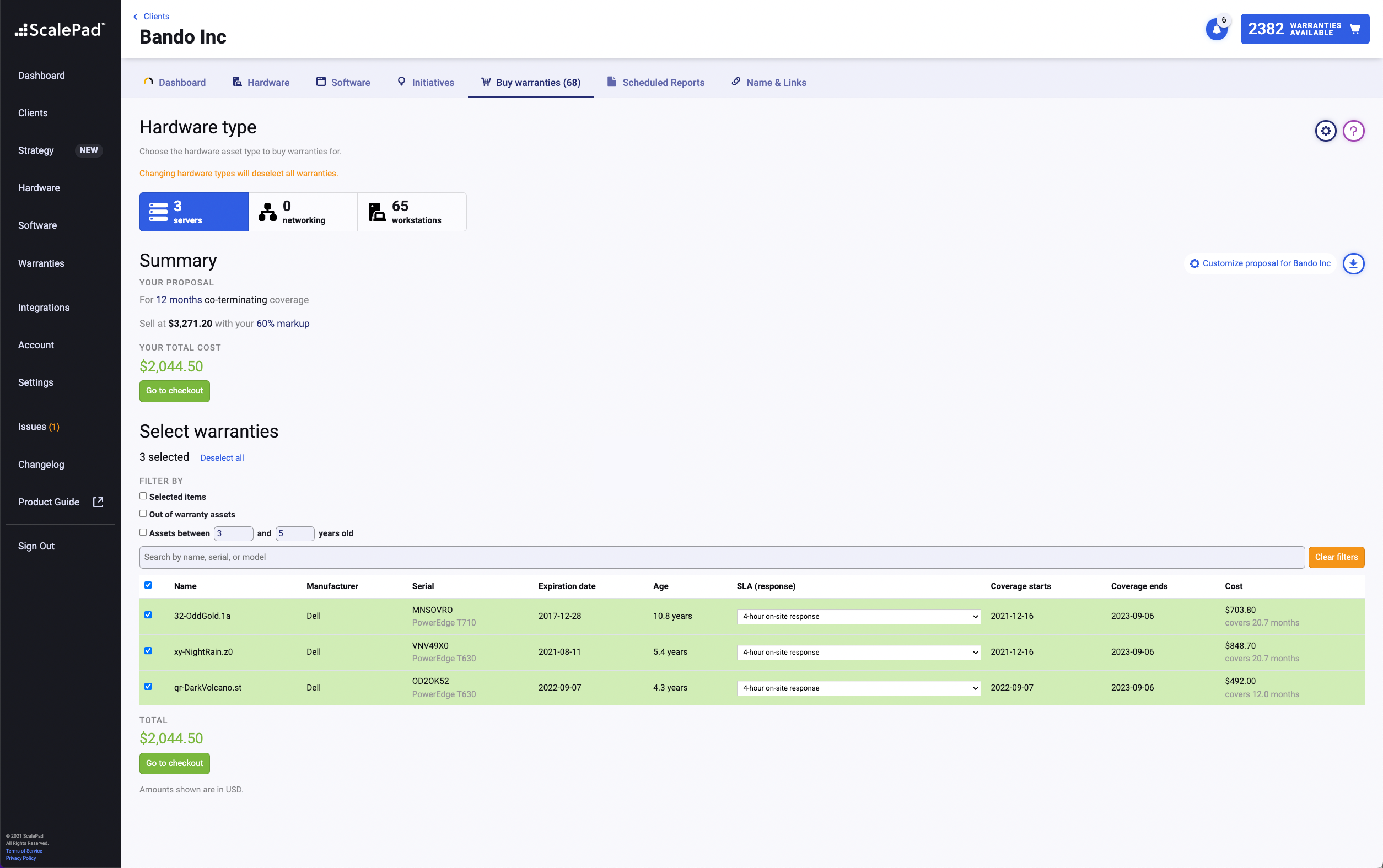Toggle the Out of warranty assets checkbox
1383x868 pixels.
click(143, 514)
